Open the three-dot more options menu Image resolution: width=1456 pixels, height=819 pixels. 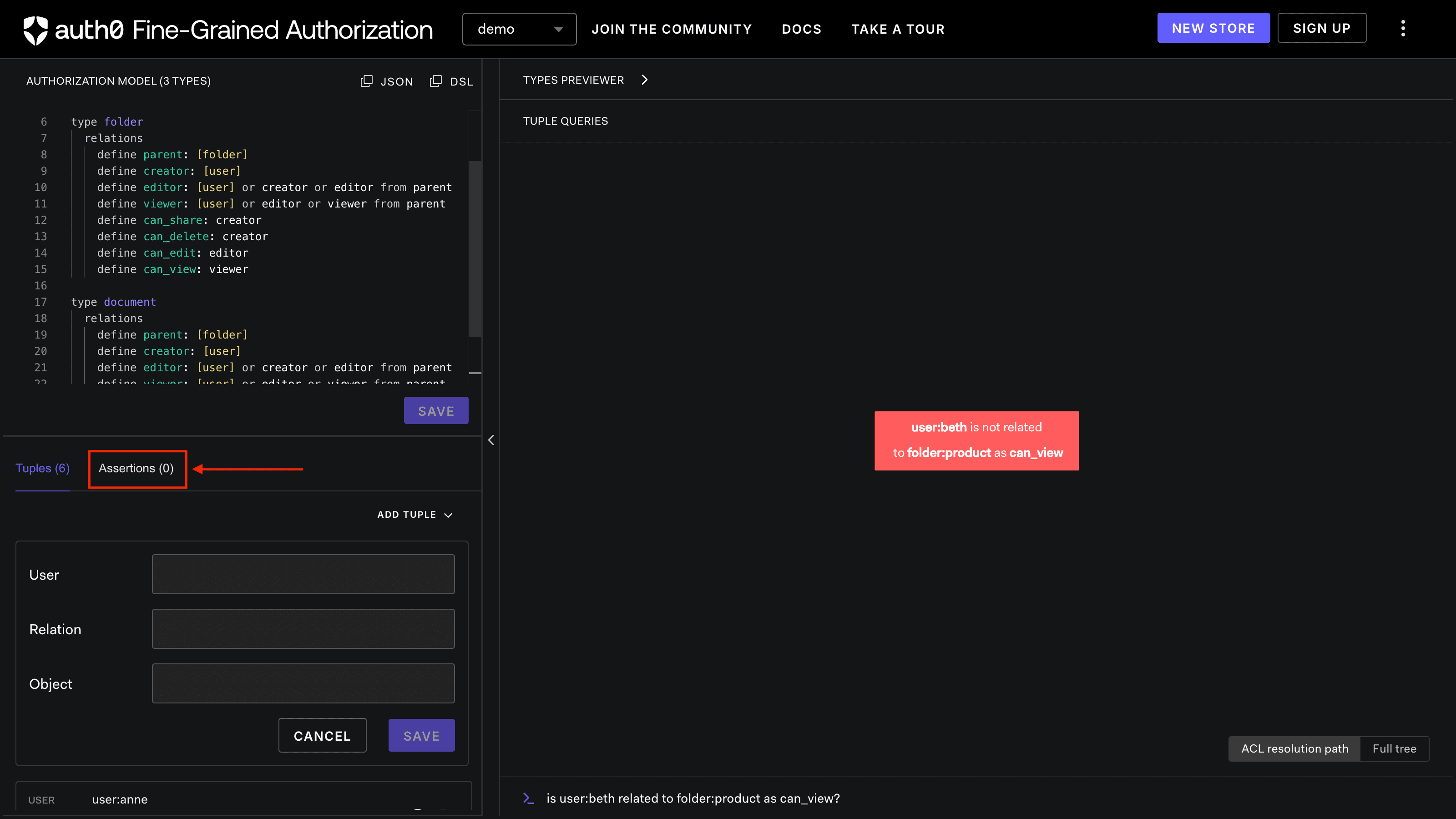click(x=1403, y=28)
